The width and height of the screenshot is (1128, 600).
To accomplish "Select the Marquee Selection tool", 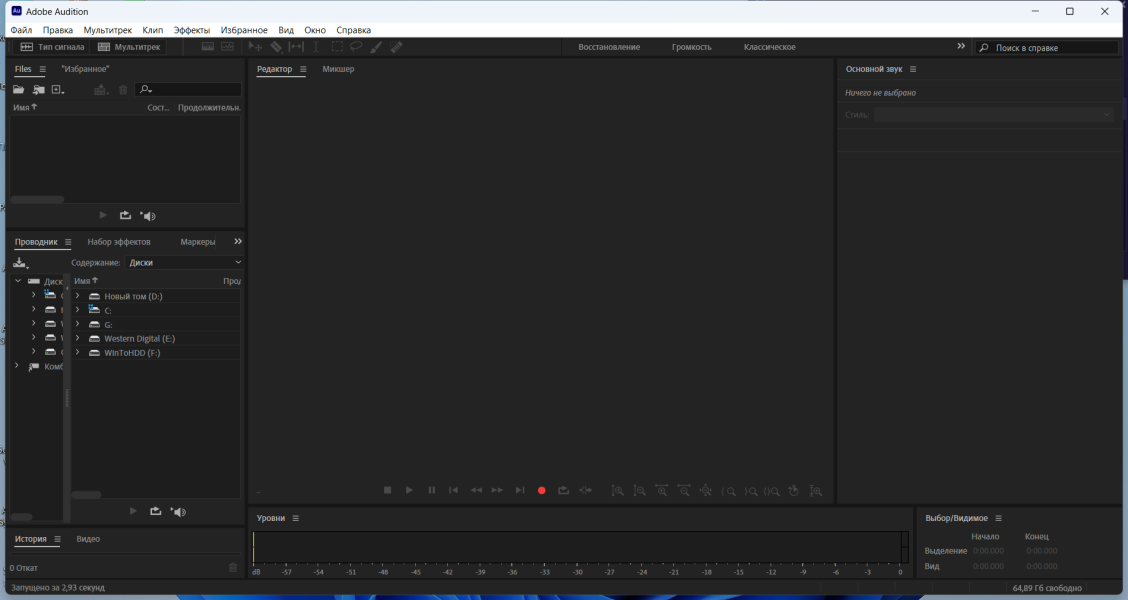I will coord(337,47).
